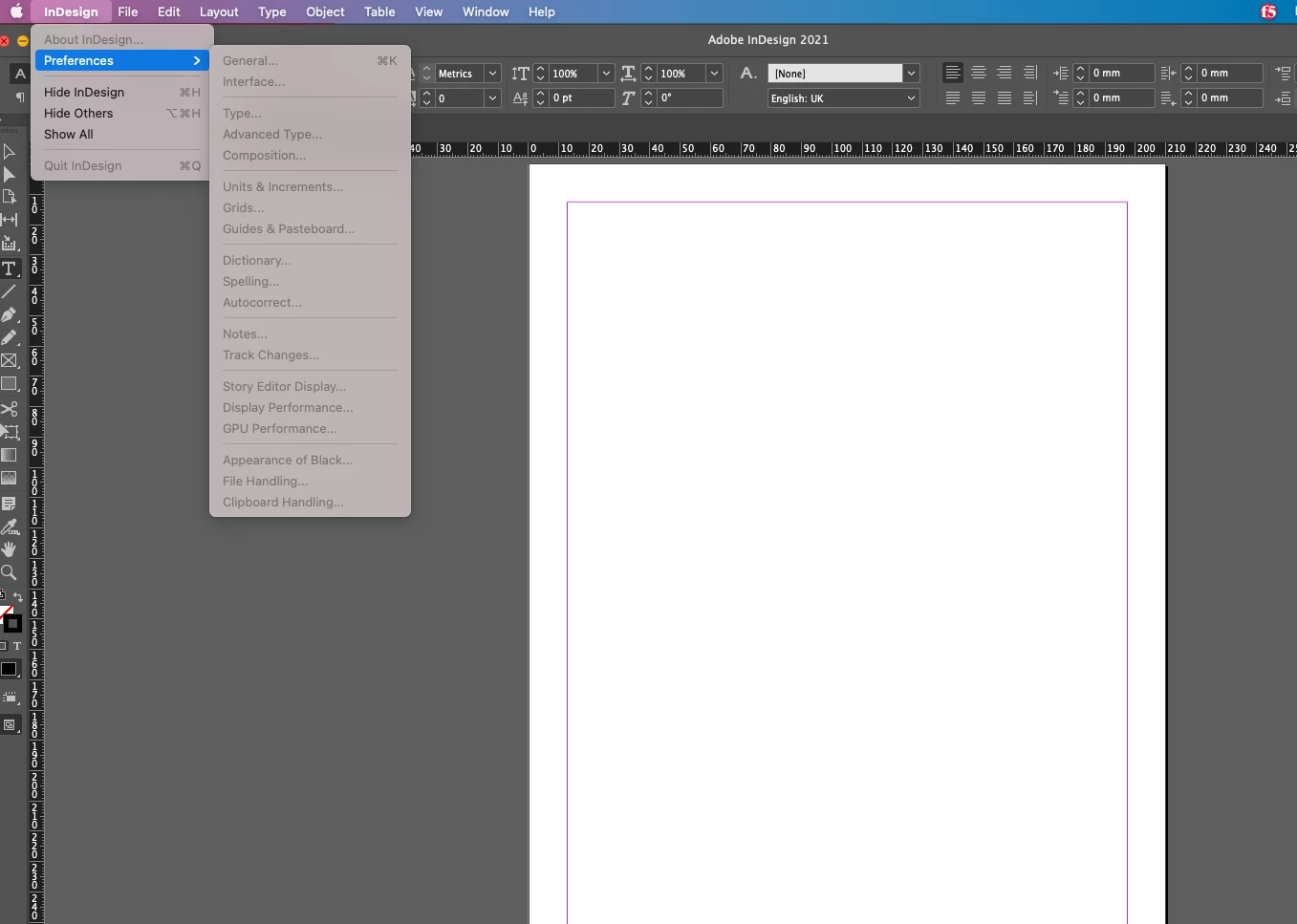Open the Tracking value dropdown
This screenshot has width=1297, height=924.
pos(492,98)
